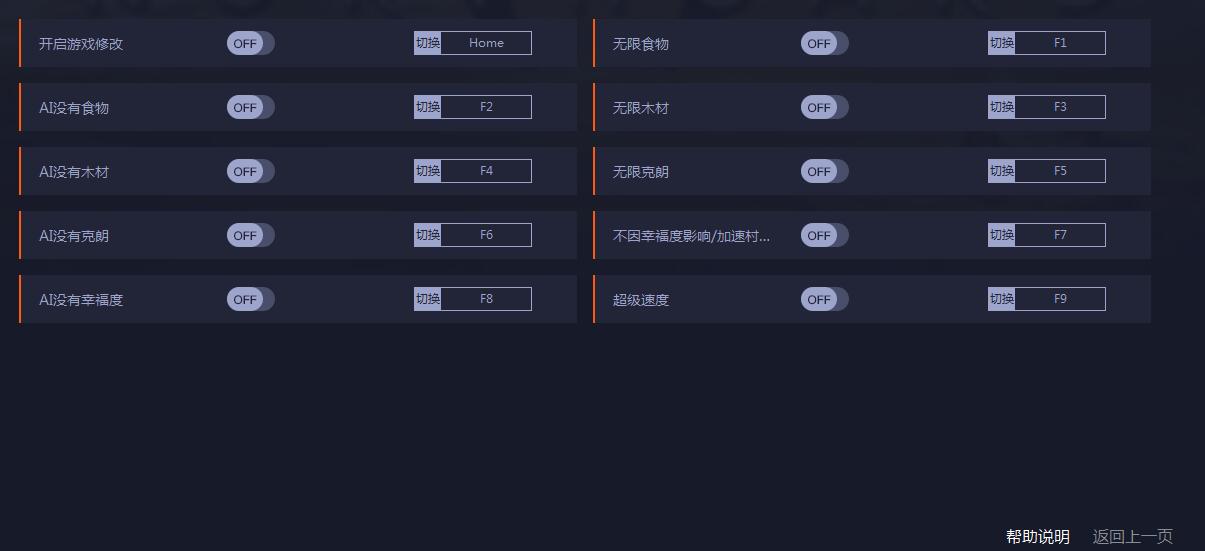
Task: Enable AI没有克朗 toggle
Action: pos(250,235)
